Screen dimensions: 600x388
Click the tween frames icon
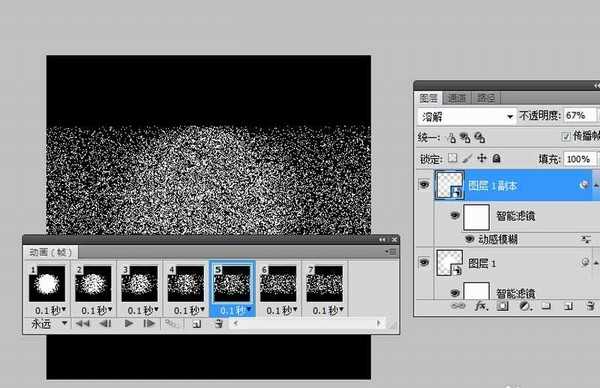pos(171,324)
